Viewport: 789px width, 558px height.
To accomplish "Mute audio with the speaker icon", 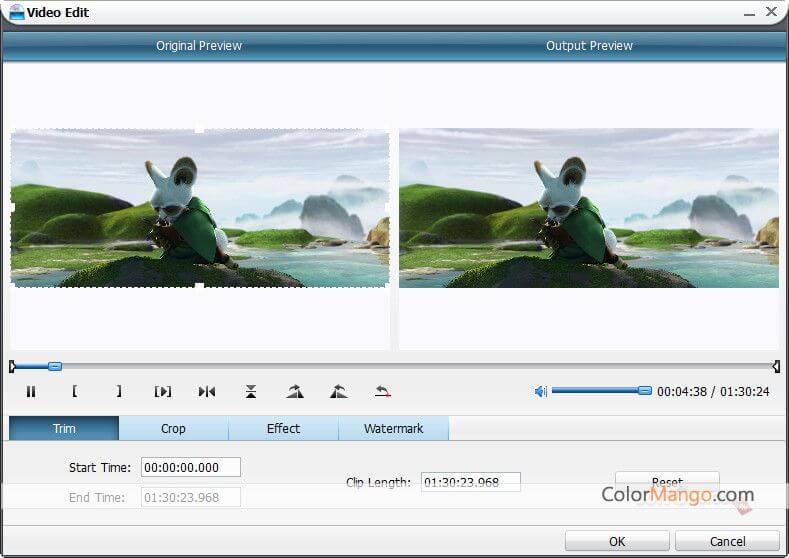I will point(541,392).
